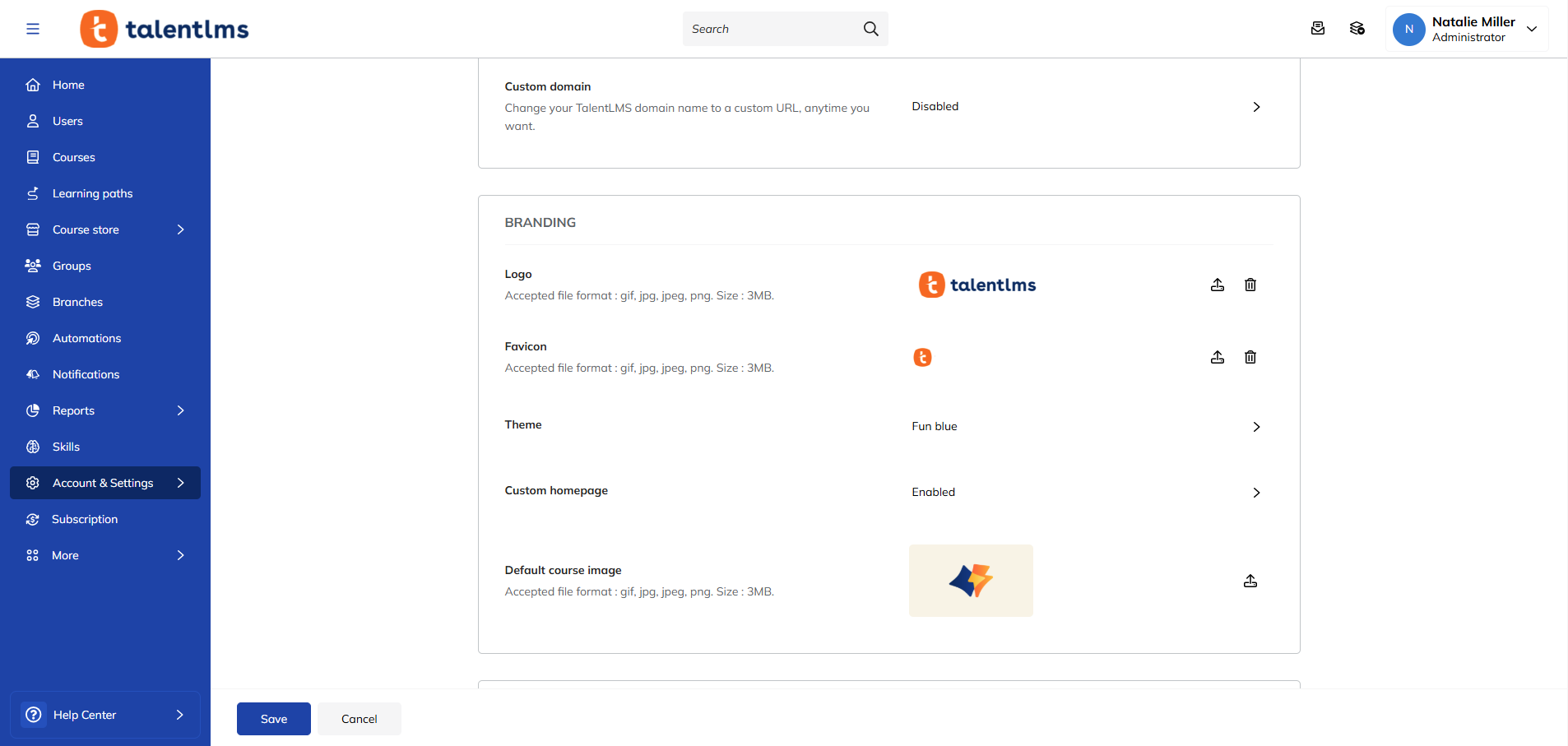This screenshot has width=1568, height=746.
Task: Upload a new favicon
Action: (x=1218, y=357)
